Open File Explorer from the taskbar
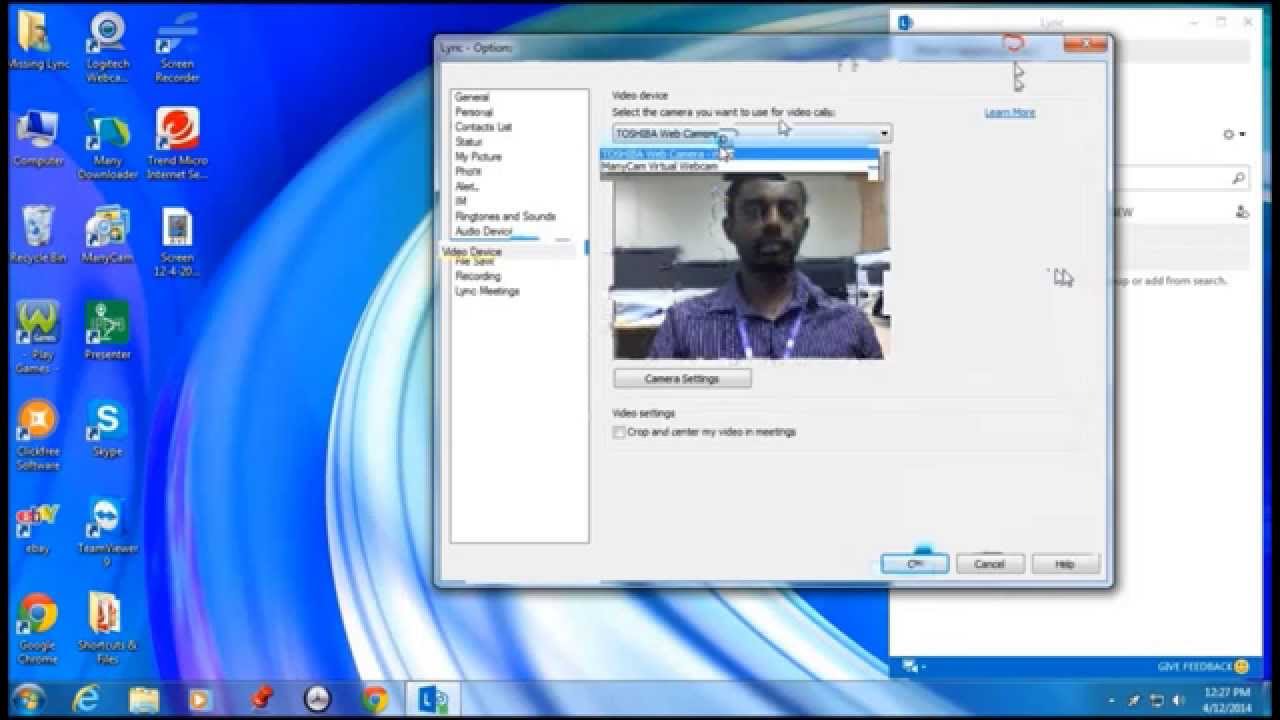 tap(144, 698)
